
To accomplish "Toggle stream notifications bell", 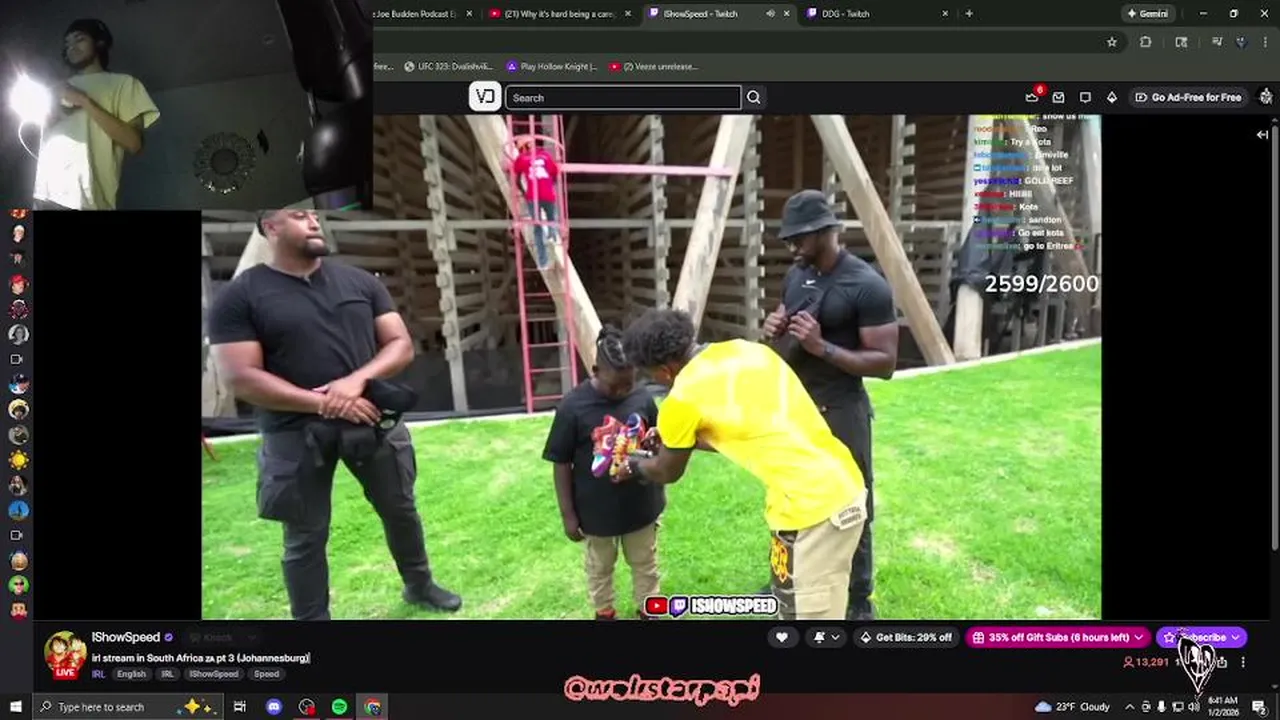I will (x=820, y=637).
